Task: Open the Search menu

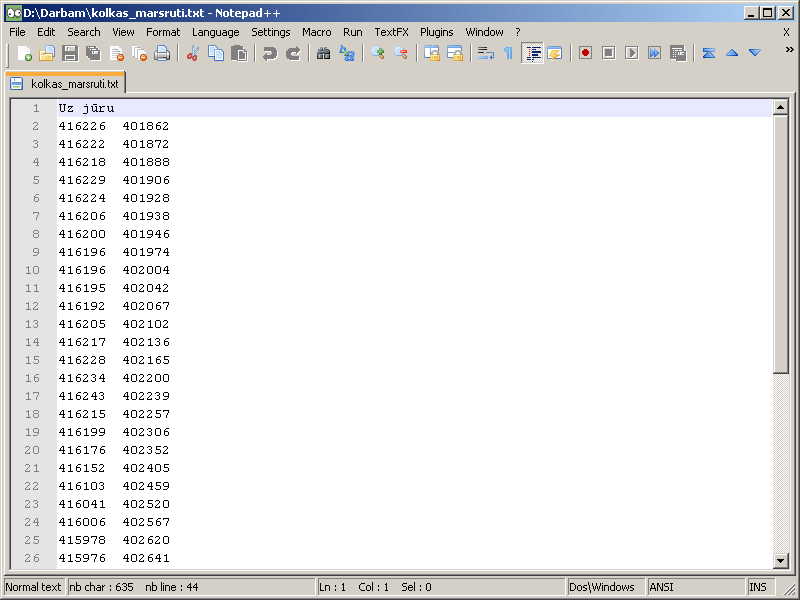Action: pos(84,32)
